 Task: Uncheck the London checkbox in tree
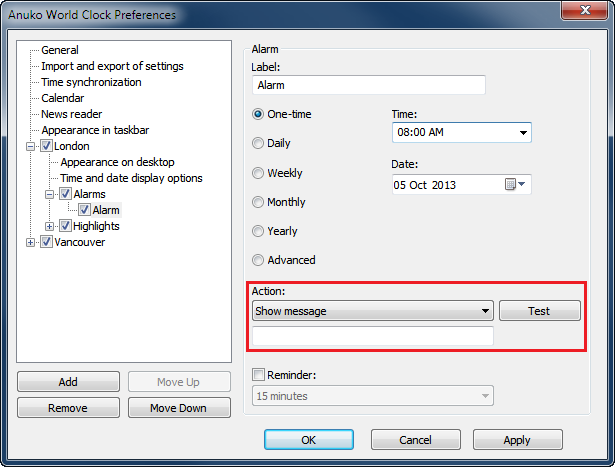pyautogui.click(x=46, y=146)
